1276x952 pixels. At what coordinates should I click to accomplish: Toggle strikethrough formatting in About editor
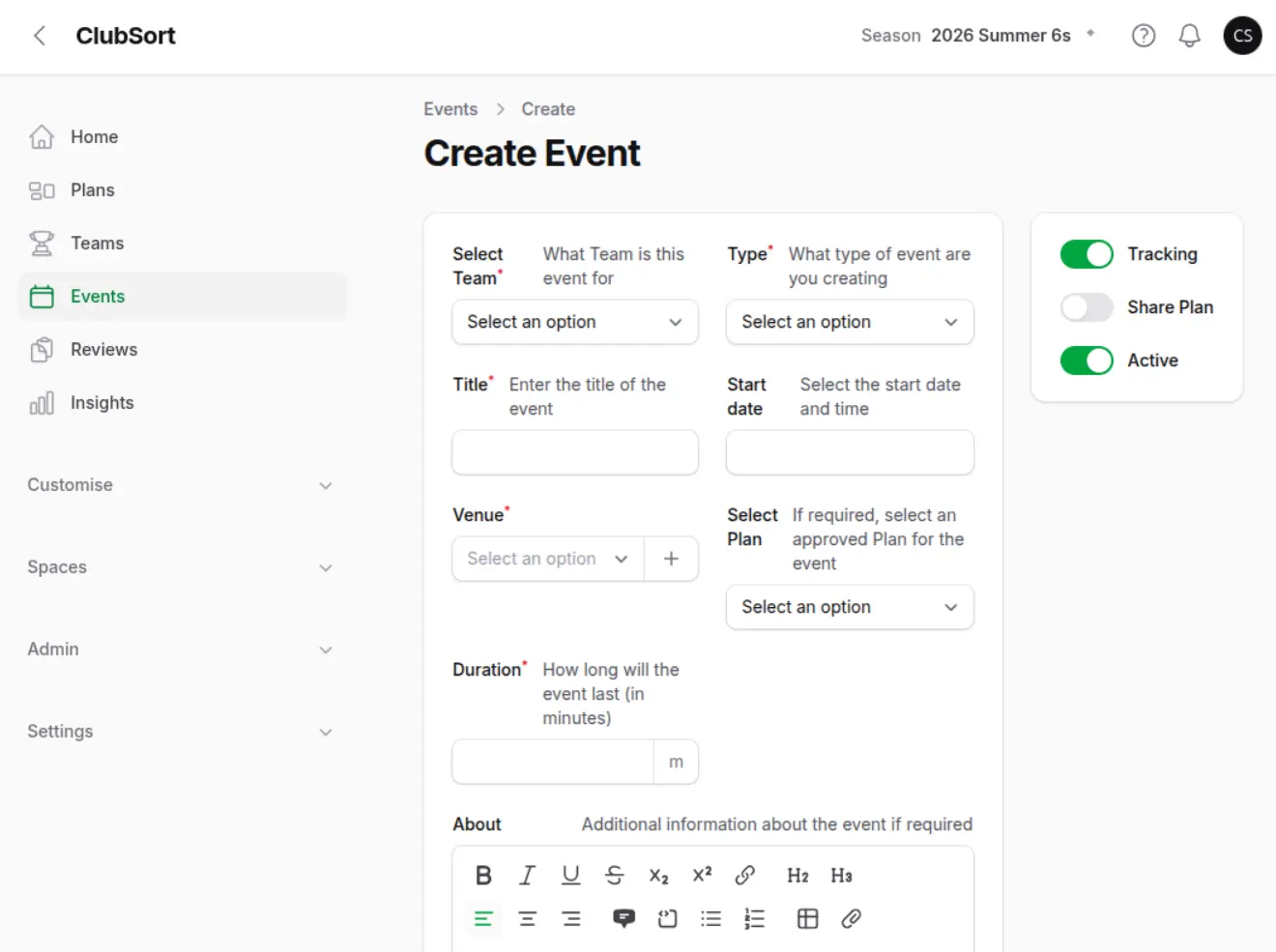[x=614, y=876]
